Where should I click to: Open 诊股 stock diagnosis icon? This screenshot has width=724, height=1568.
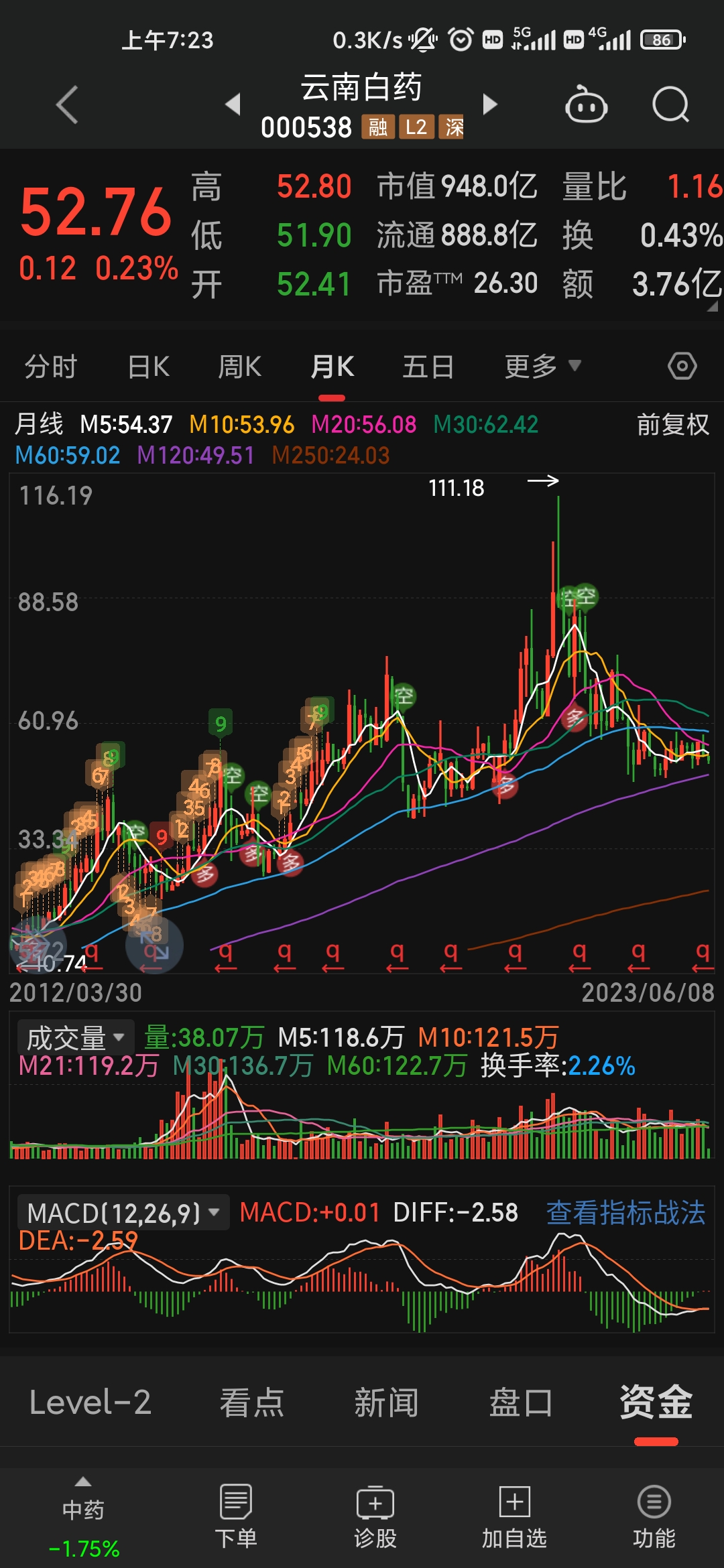point(375,1516)
